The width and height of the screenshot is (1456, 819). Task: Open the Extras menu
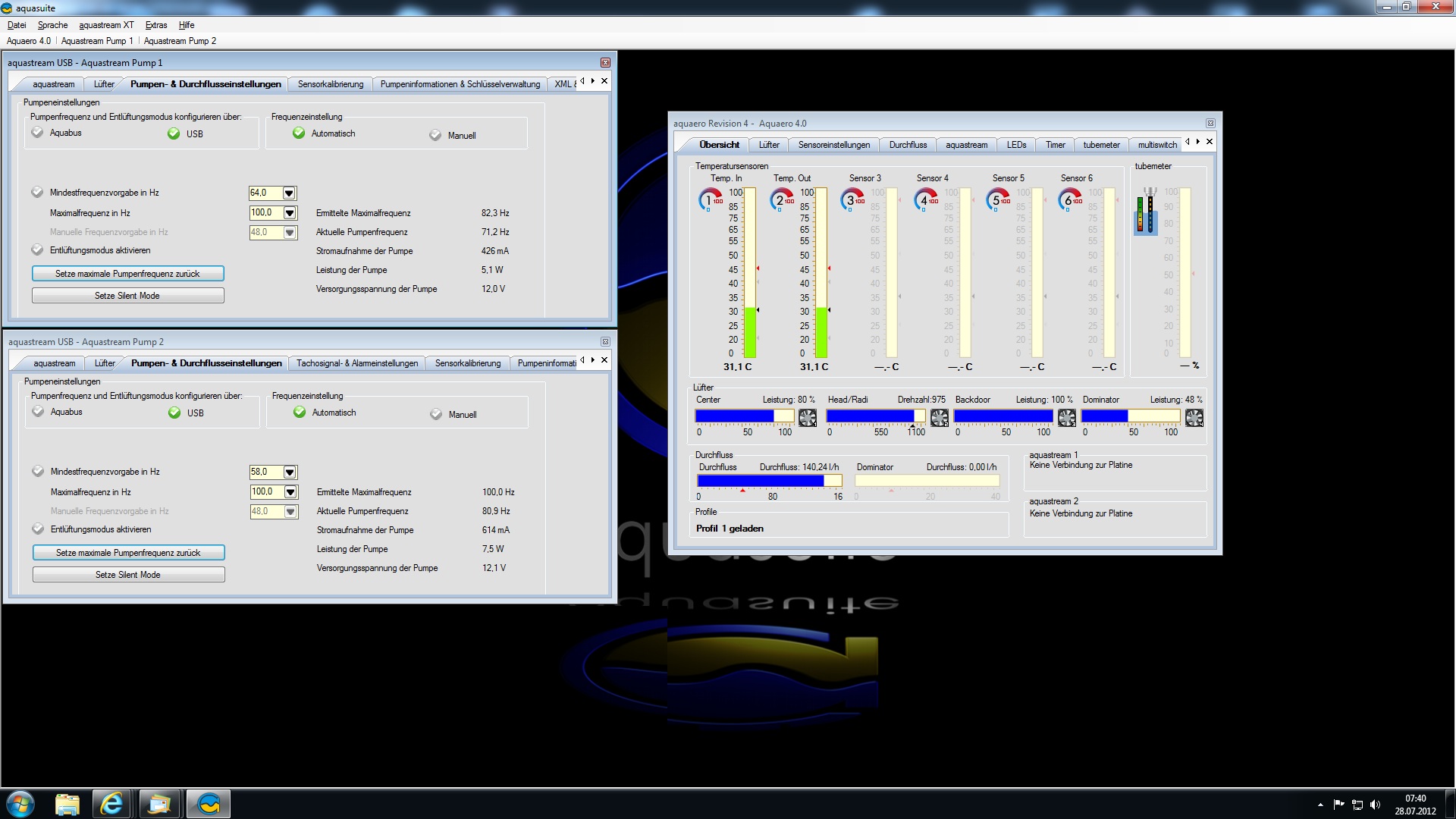[155, 25]
